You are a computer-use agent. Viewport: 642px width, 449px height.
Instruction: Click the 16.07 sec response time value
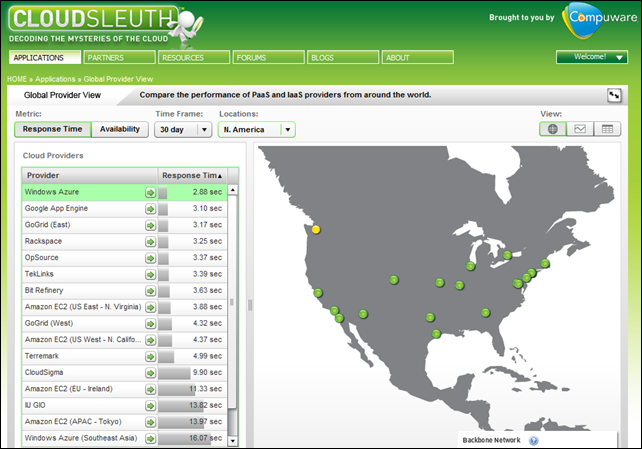206,438
